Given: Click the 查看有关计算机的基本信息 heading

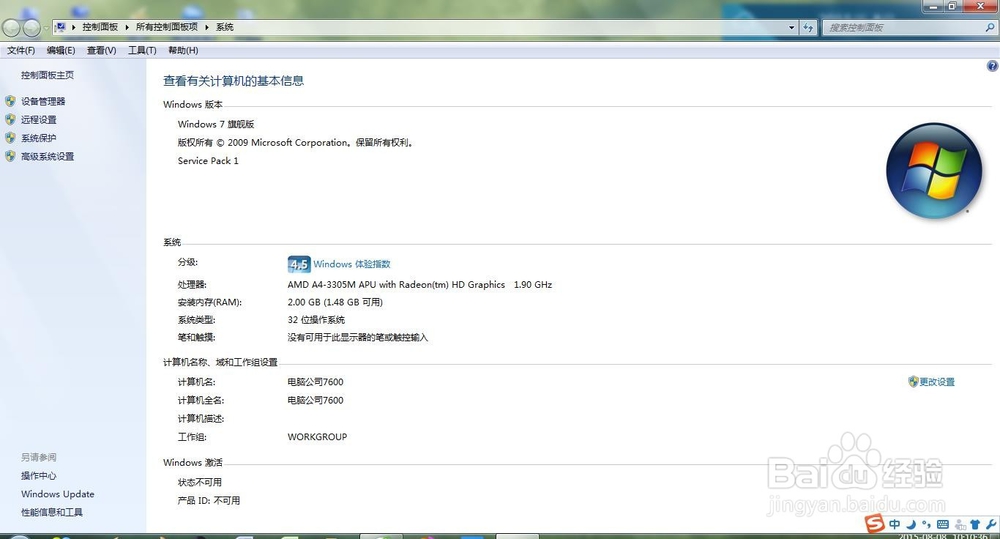Looking at the screenshot, I should pos(233,81).
